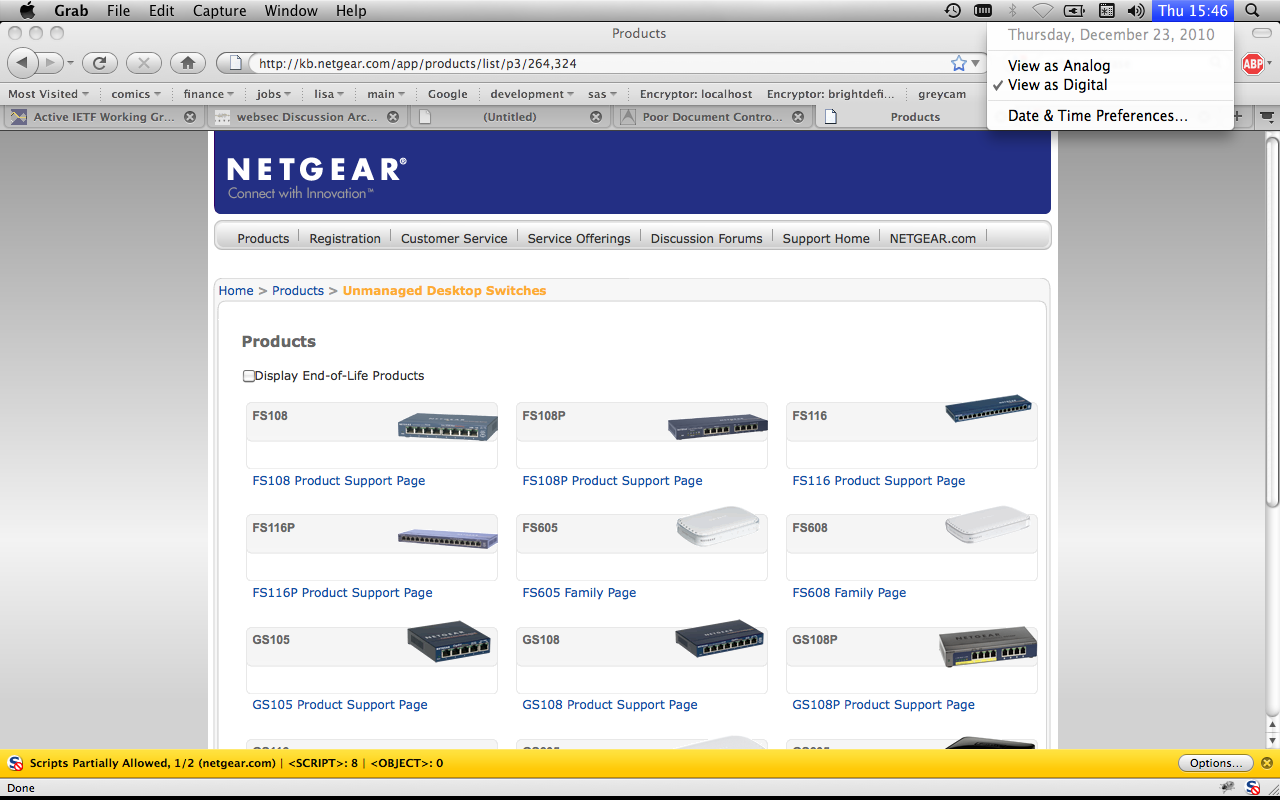The width and height of the screenshot is (1280, 800).
Task: Close the websec Discussion Archive tab
Action: click(x=393, y=117)
